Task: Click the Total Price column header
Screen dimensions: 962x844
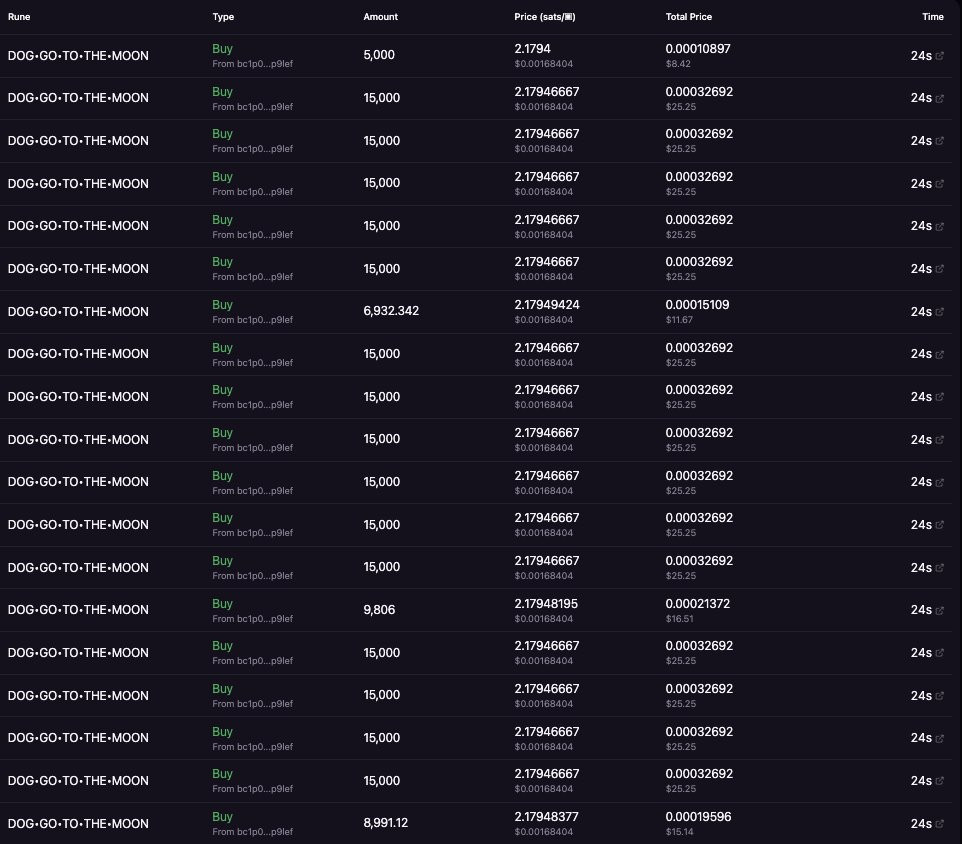Action: pos(689,17)
